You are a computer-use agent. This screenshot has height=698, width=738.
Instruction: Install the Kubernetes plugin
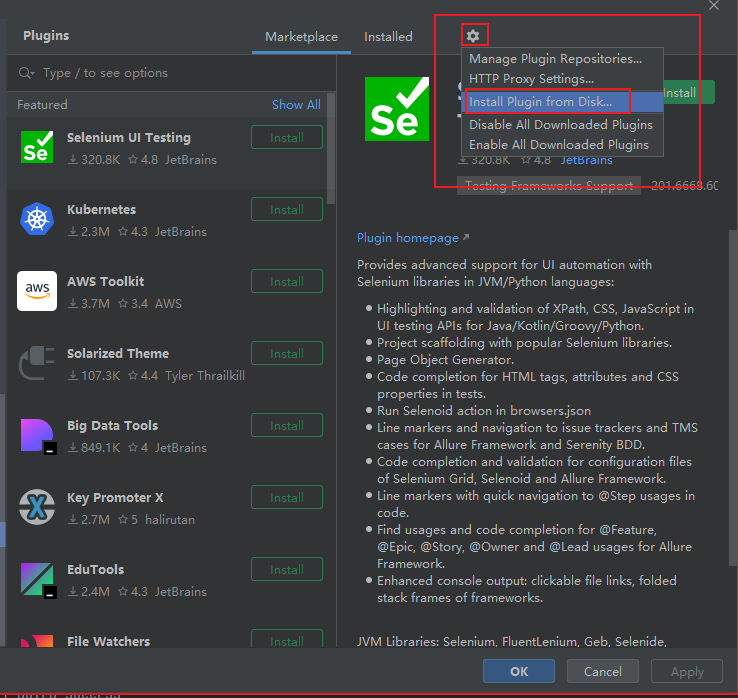click(287, 209)
